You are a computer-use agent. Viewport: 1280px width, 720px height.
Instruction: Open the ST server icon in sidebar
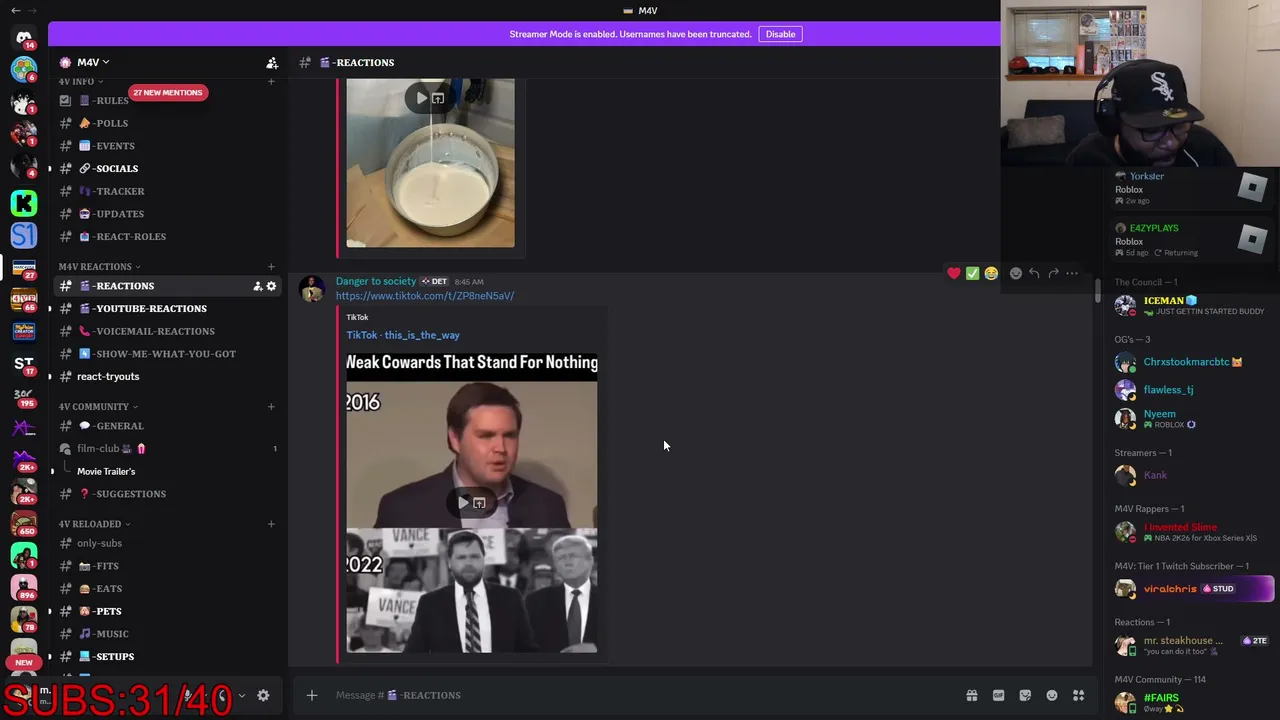[24, 365]
